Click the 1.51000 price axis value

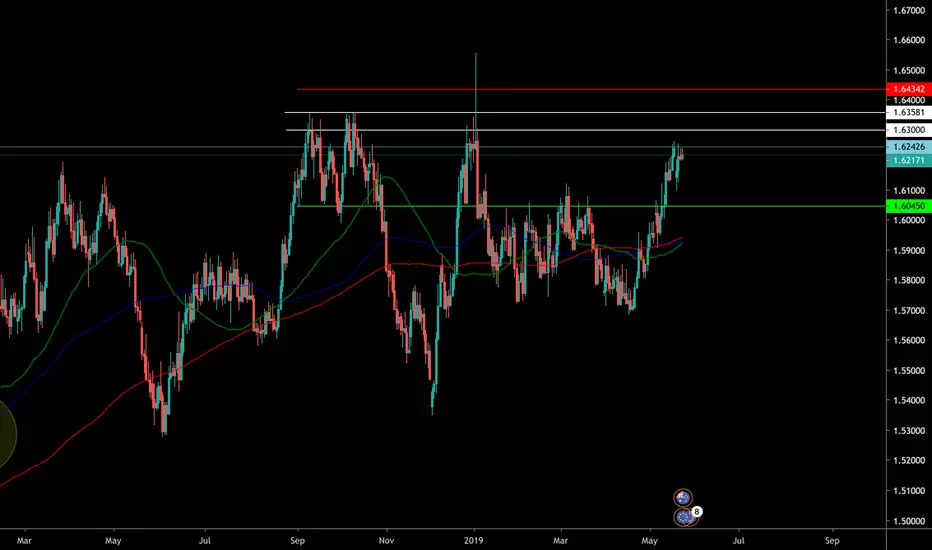point(909,491)
